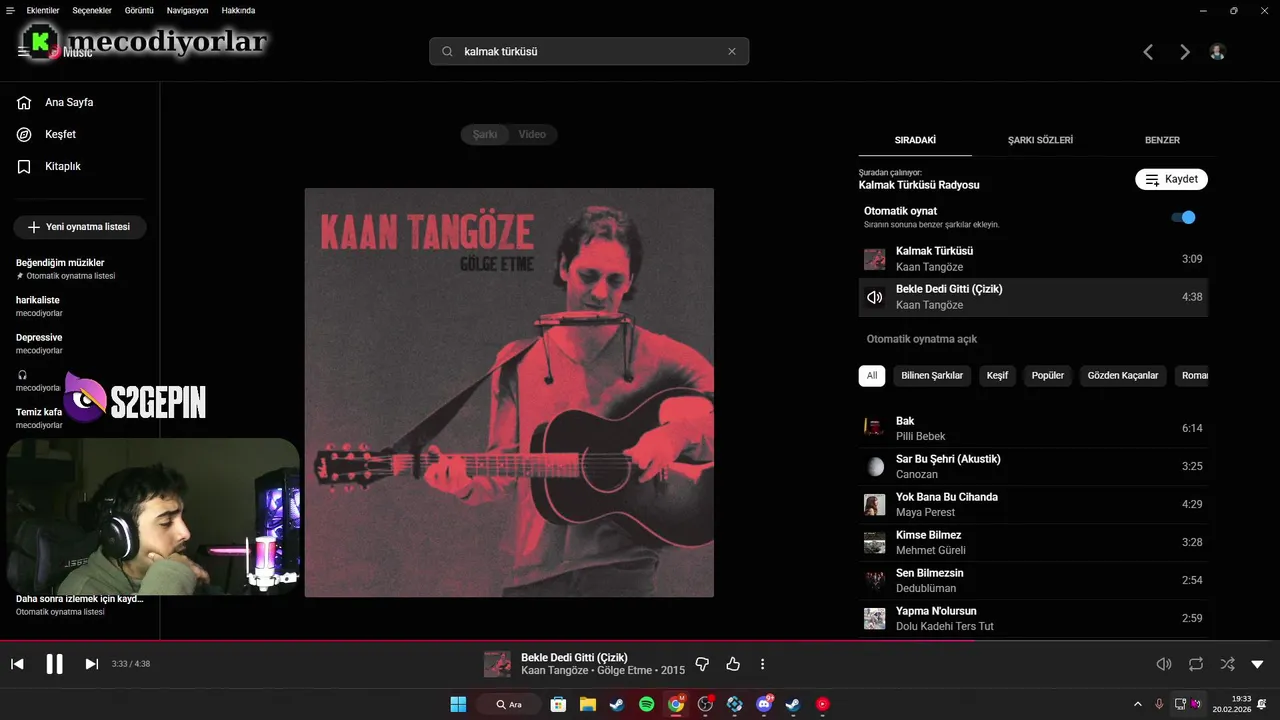This screenshot has width=1280, height=720.
Task: Open the Hakkında menu
Action: [x=237, y=10]
